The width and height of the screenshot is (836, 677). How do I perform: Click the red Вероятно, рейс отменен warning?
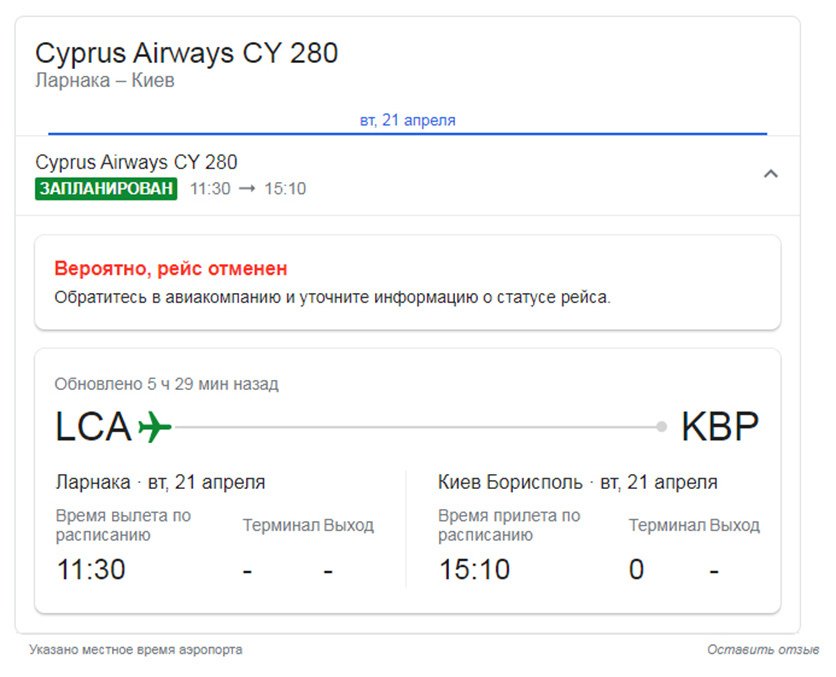(171, 269)
